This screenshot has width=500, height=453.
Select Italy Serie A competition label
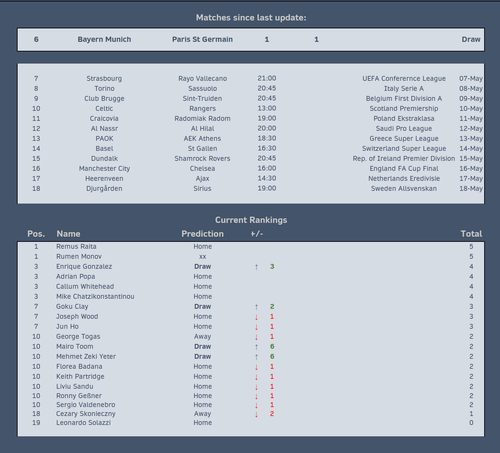[404, 89]
